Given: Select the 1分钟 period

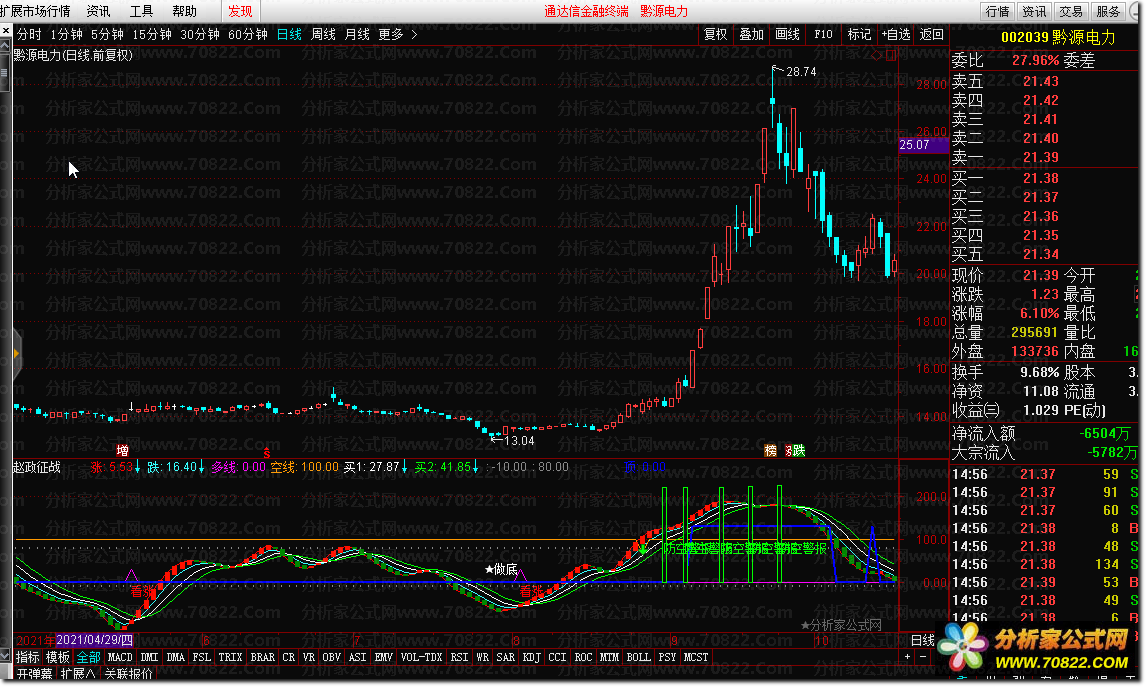Looking at the screenshot, I should pos(66,34).
